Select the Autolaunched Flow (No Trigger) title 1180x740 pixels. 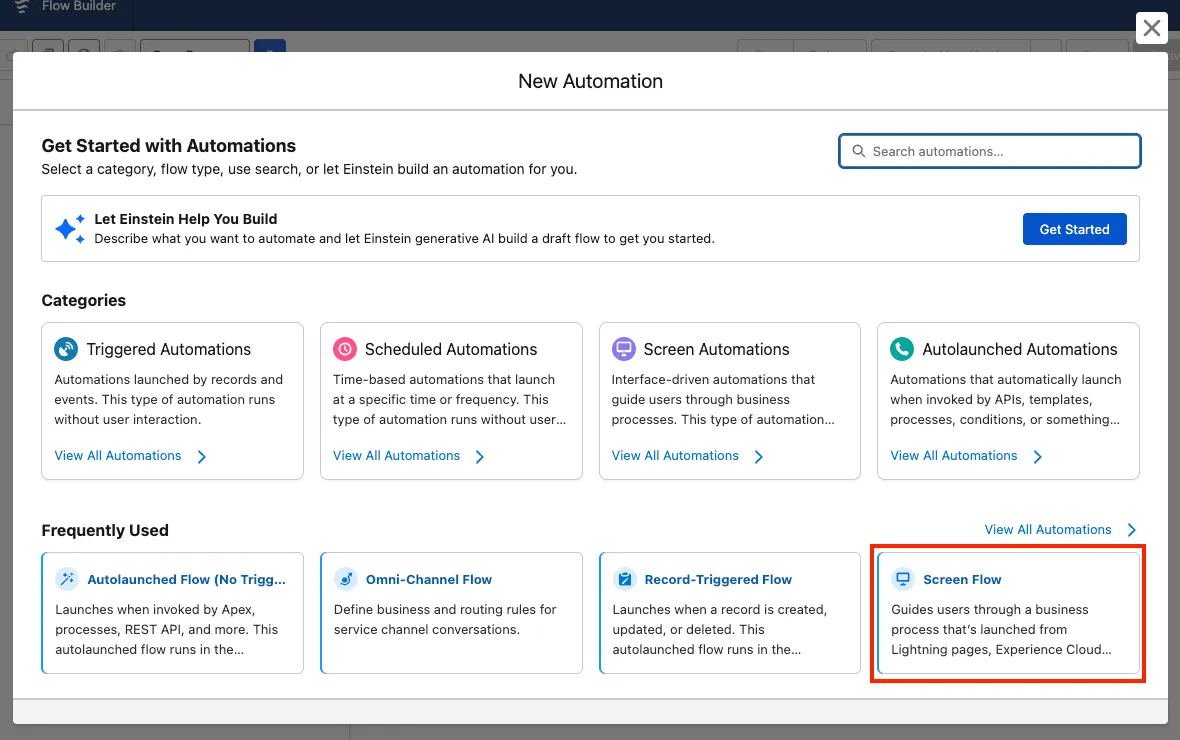pos(186,579)
